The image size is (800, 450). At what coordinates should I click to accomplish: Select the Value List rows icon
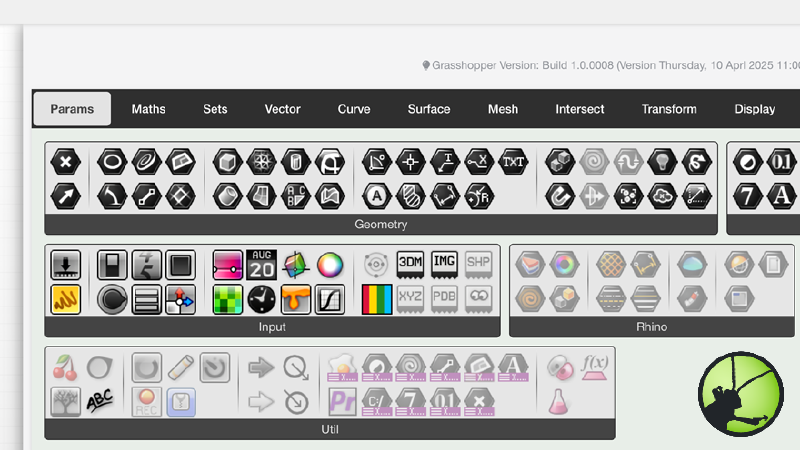(146, 299)
